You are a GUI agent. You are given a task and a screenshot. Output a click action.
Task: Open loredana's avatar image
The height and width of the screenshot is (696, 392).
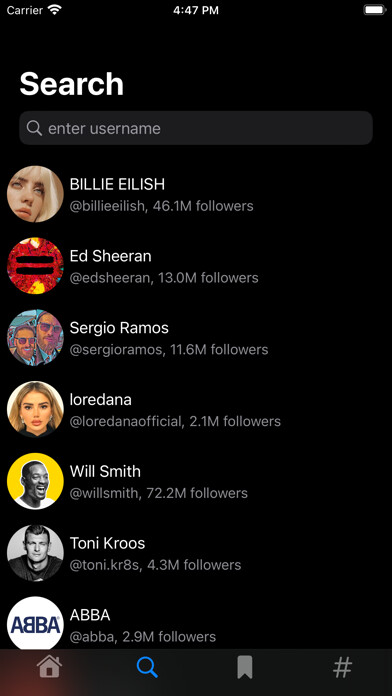[35, 410]
